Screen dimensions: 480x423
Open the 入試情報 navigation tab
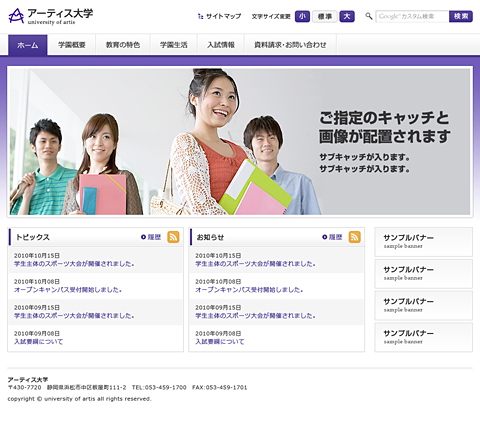221,45
